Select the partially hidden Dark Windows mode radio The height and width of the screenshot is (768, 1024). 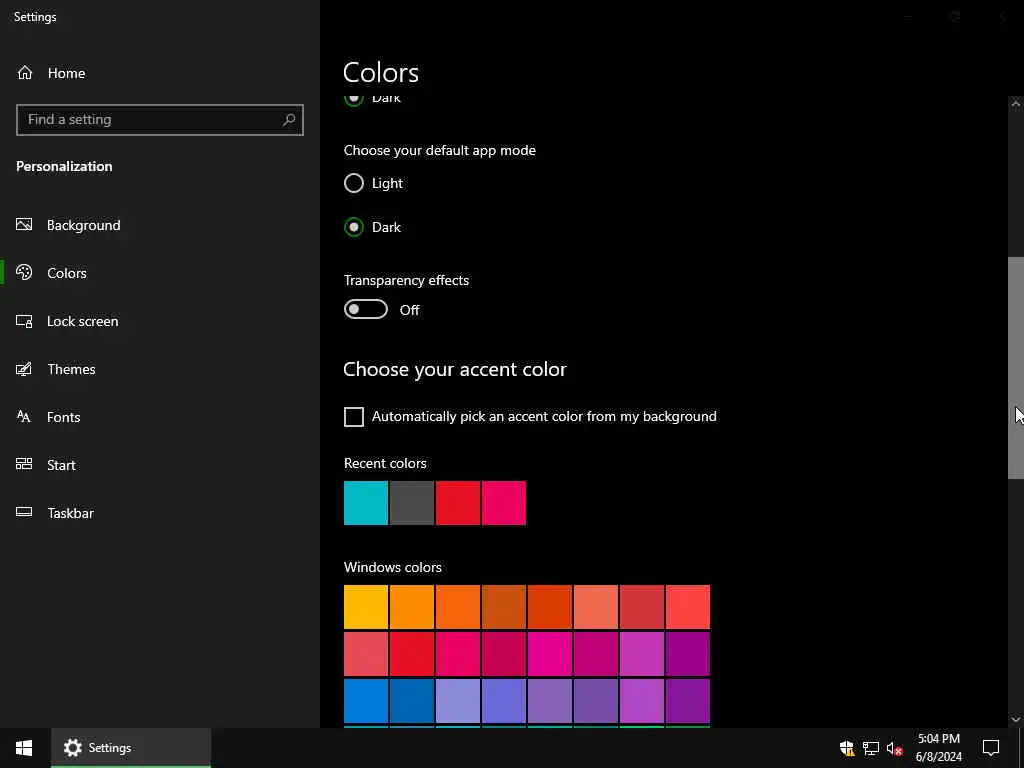(354, 100)
